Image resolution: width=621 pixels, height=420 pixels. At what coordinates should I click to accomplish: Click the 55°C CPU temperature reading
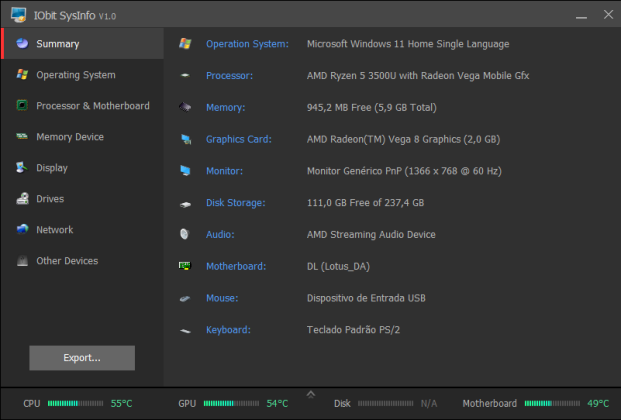point(122,403)
